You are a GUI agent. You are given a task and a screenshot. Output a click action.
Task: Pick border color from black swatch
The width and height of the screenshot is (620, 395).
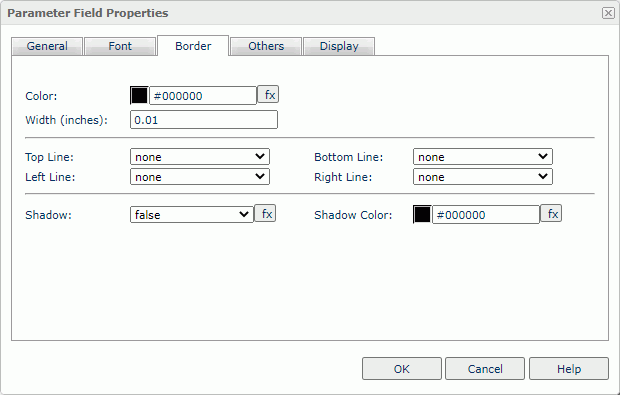(139, 96)
